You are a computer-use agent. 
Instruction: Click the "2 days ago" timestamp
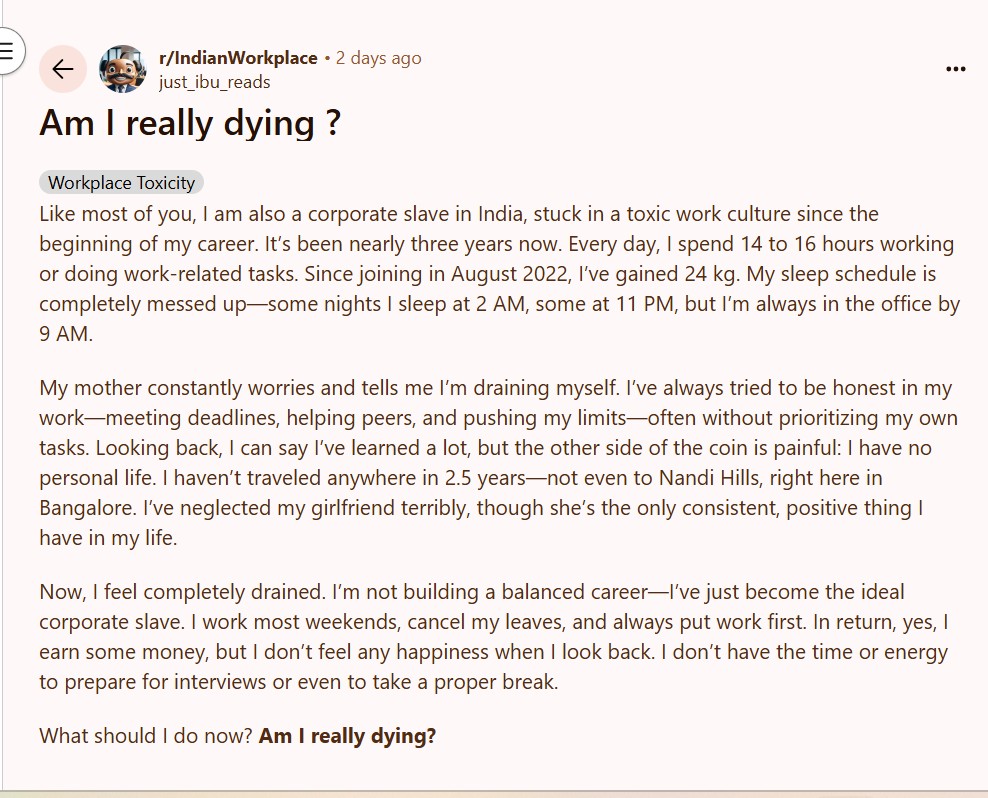[379, 58]
